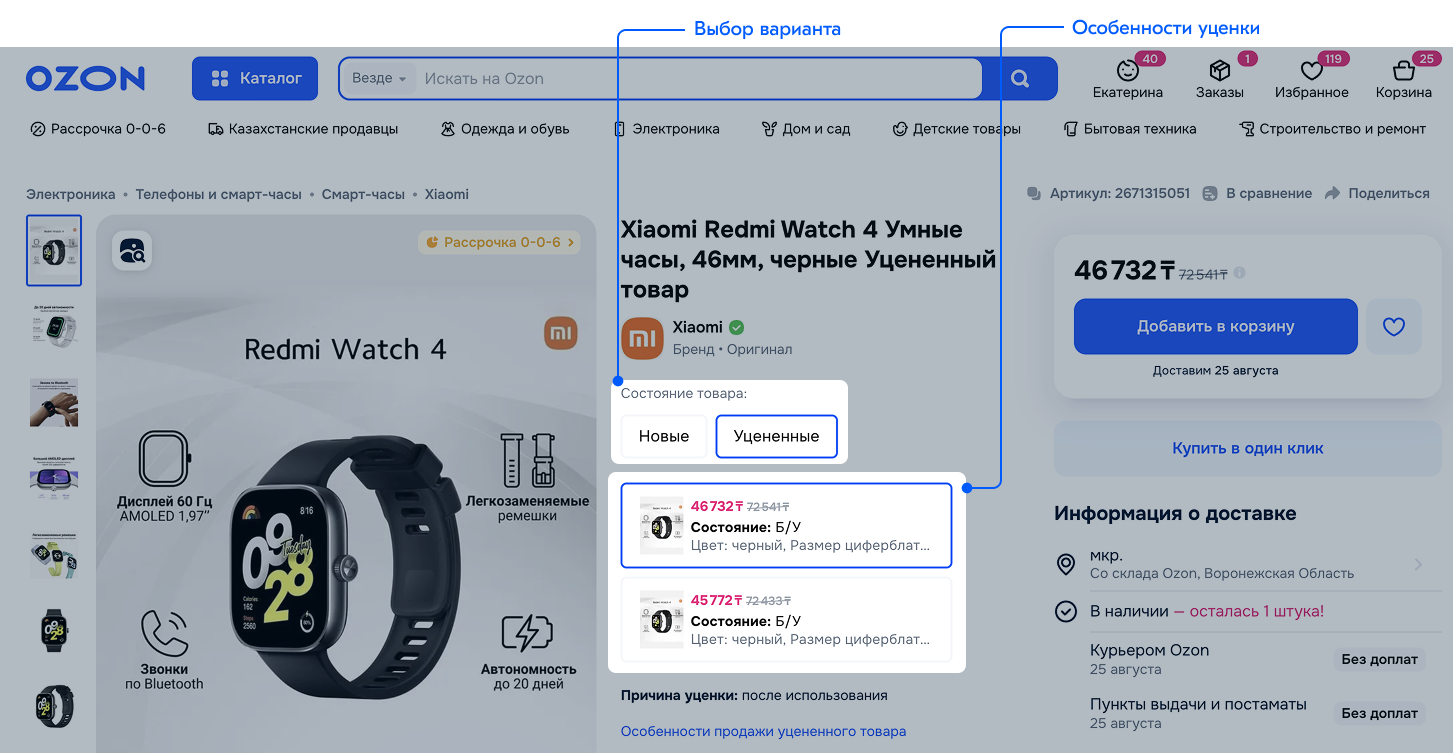Click the Добавить в корзину button
The height and width of the screenshot is (753, 1453).
tap(1215, 326)
